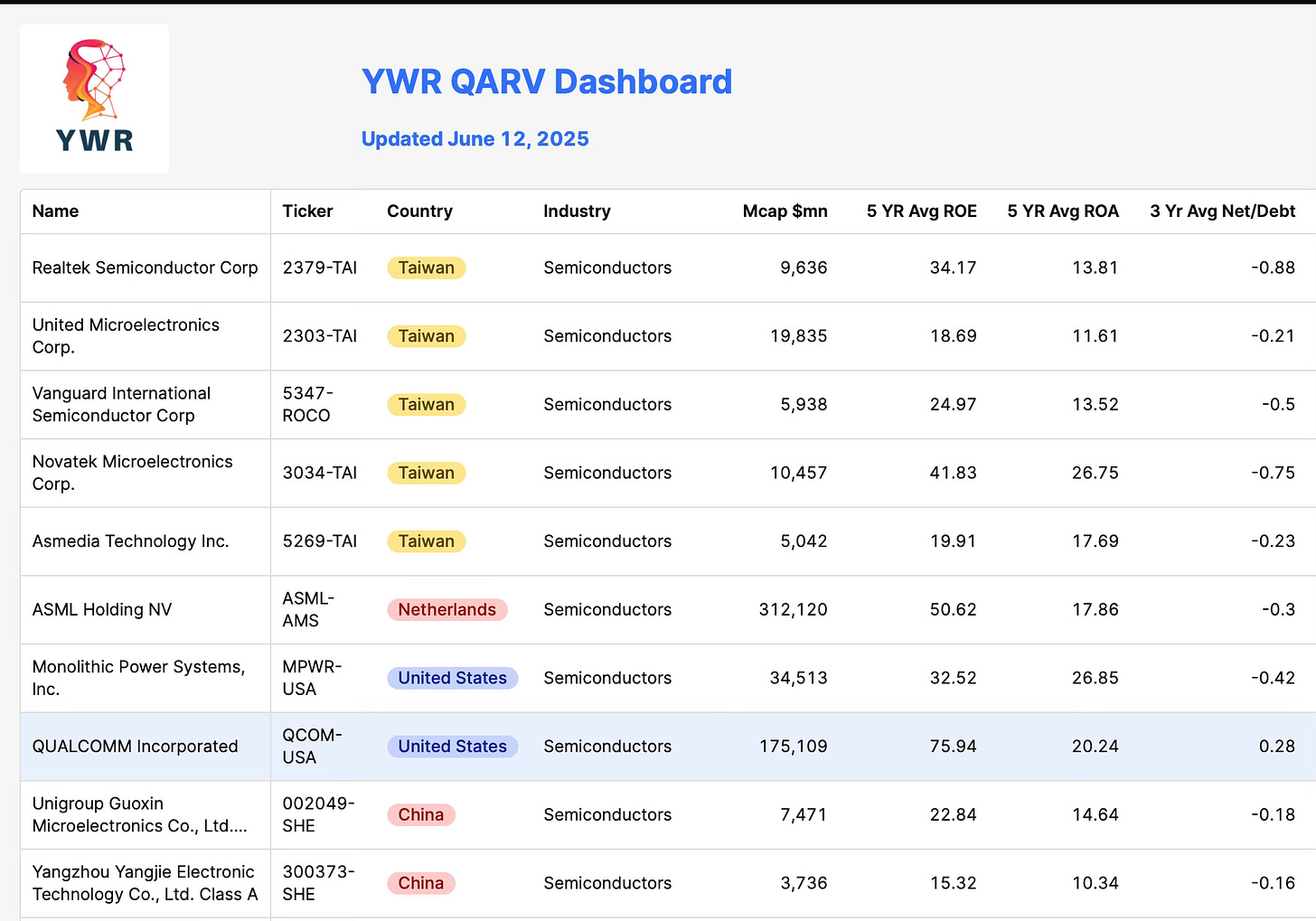Click ROE value 41.83
This screenshot has width=1316, height=921.
click(x=953, y=473)
